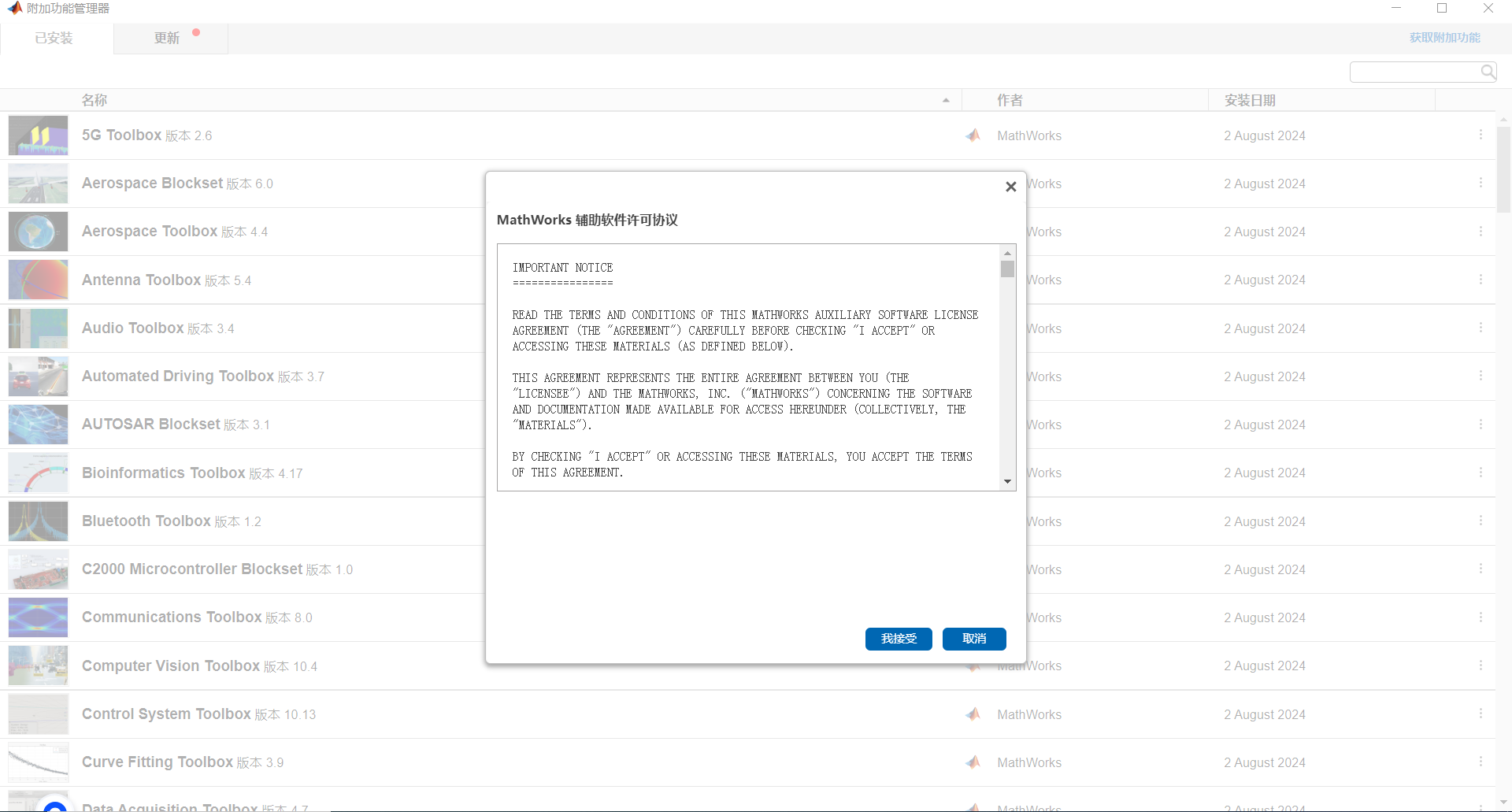This screenshot has height=812, width=1512.
Task: Accept the license with 我接受 button
Action: 899,639
